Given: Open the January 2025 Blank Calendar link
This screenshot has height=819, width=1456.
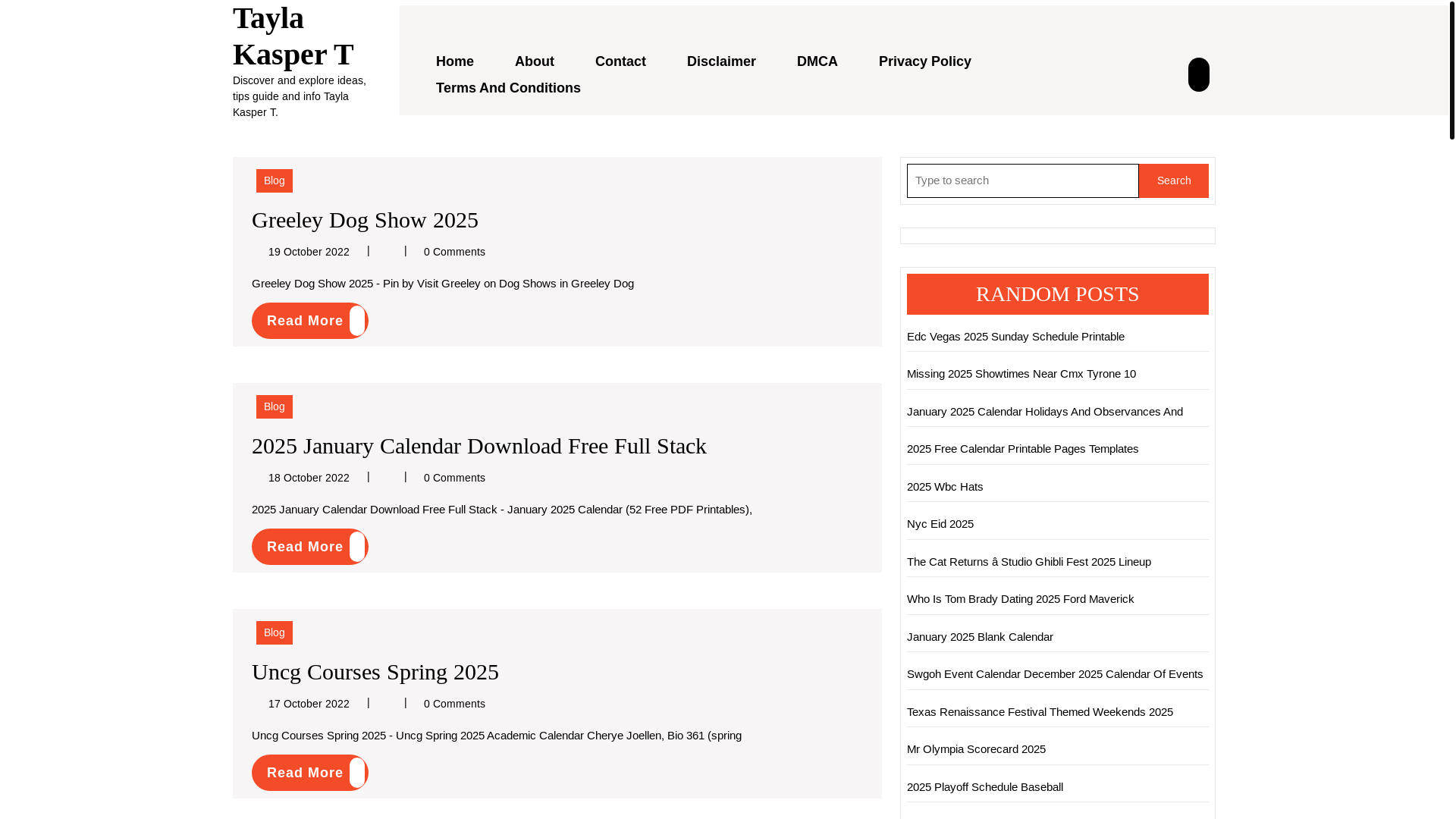Looking at the screenshot, I should pos(979,637).
